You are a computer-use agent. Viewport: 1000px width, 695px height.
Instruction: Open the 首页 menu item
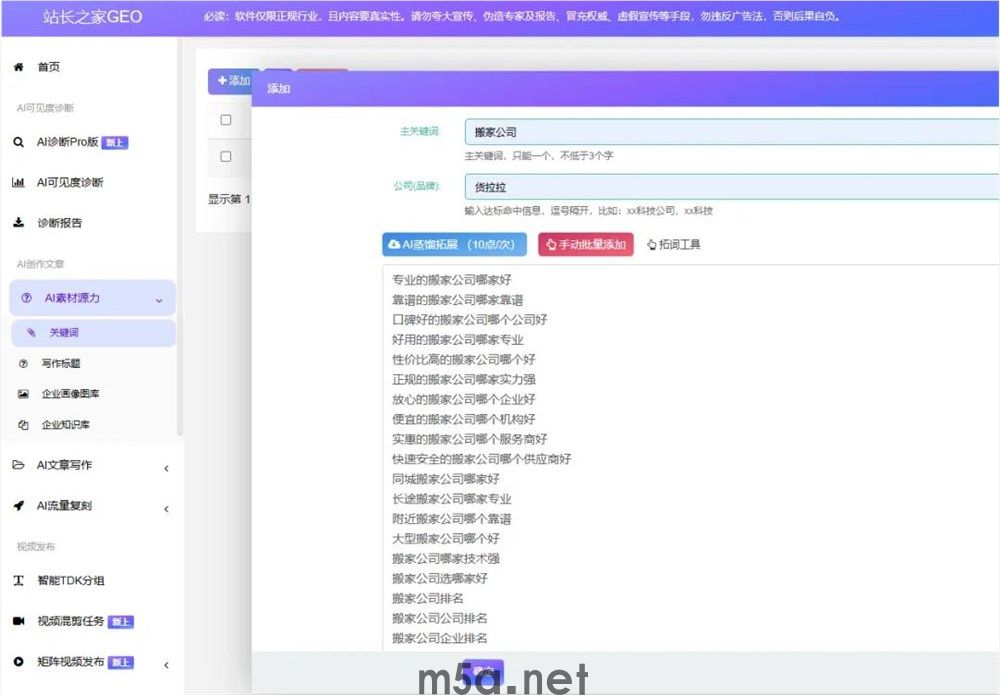48,67
